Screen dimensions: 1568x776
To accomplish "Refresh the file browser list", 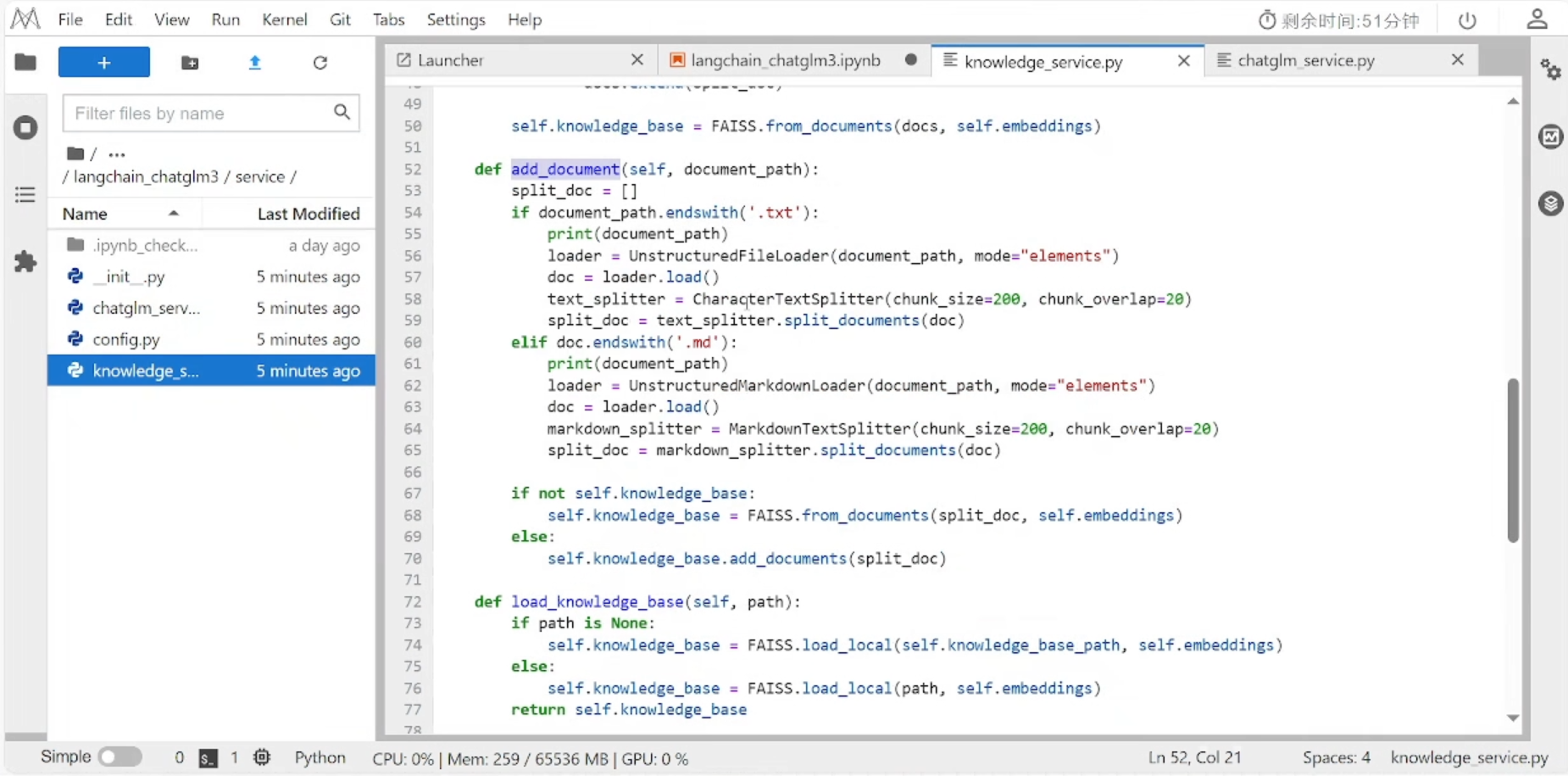I will click(320, 63).
